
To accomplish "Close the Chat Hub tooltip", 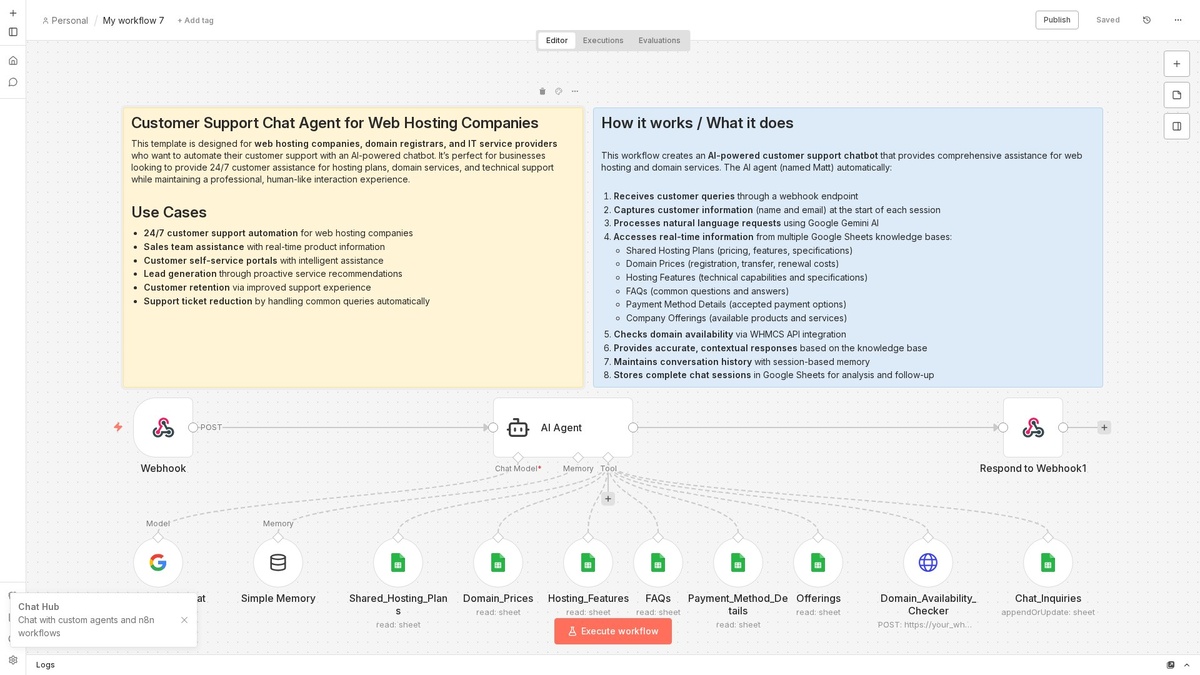I will point(184,620).
